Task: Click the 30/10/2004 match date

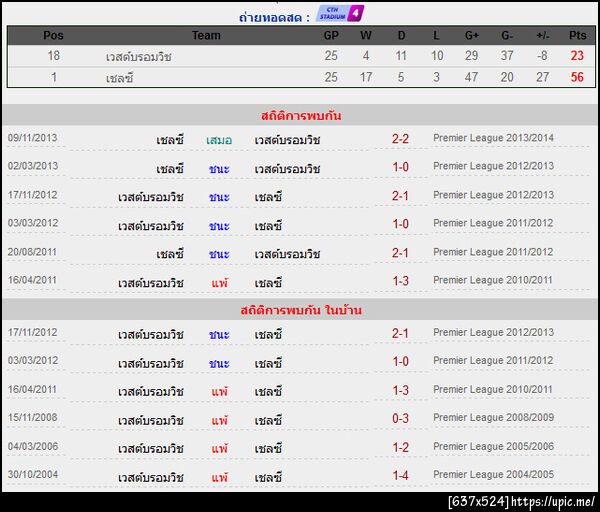Action: pyautogui.click(x=33, y=474)
